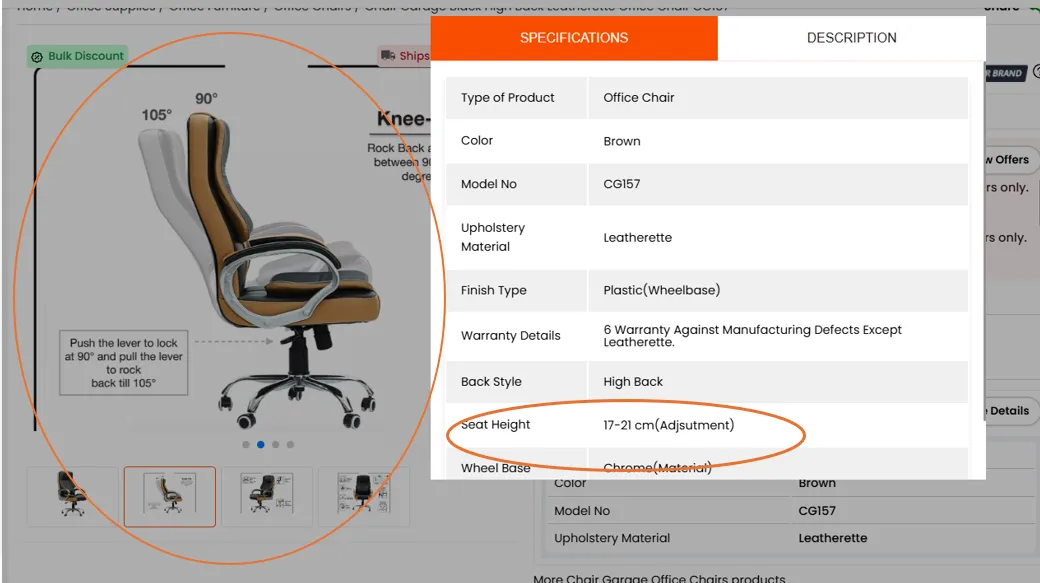Open the Offers button on right

[1009, 160]
